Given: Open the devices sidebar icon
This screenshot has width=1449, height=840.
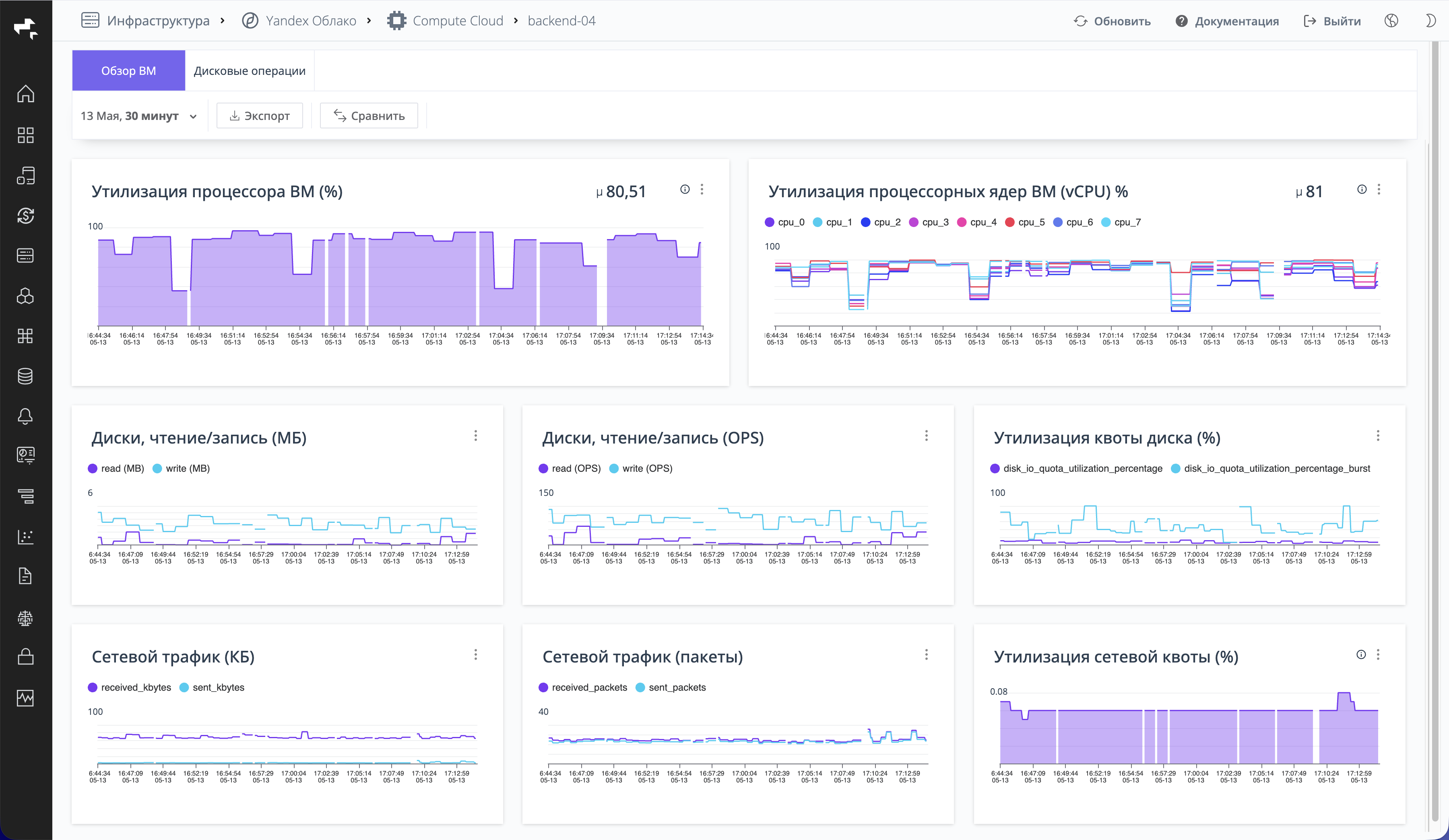Looking at the screenshot, I should pos(25,175).
